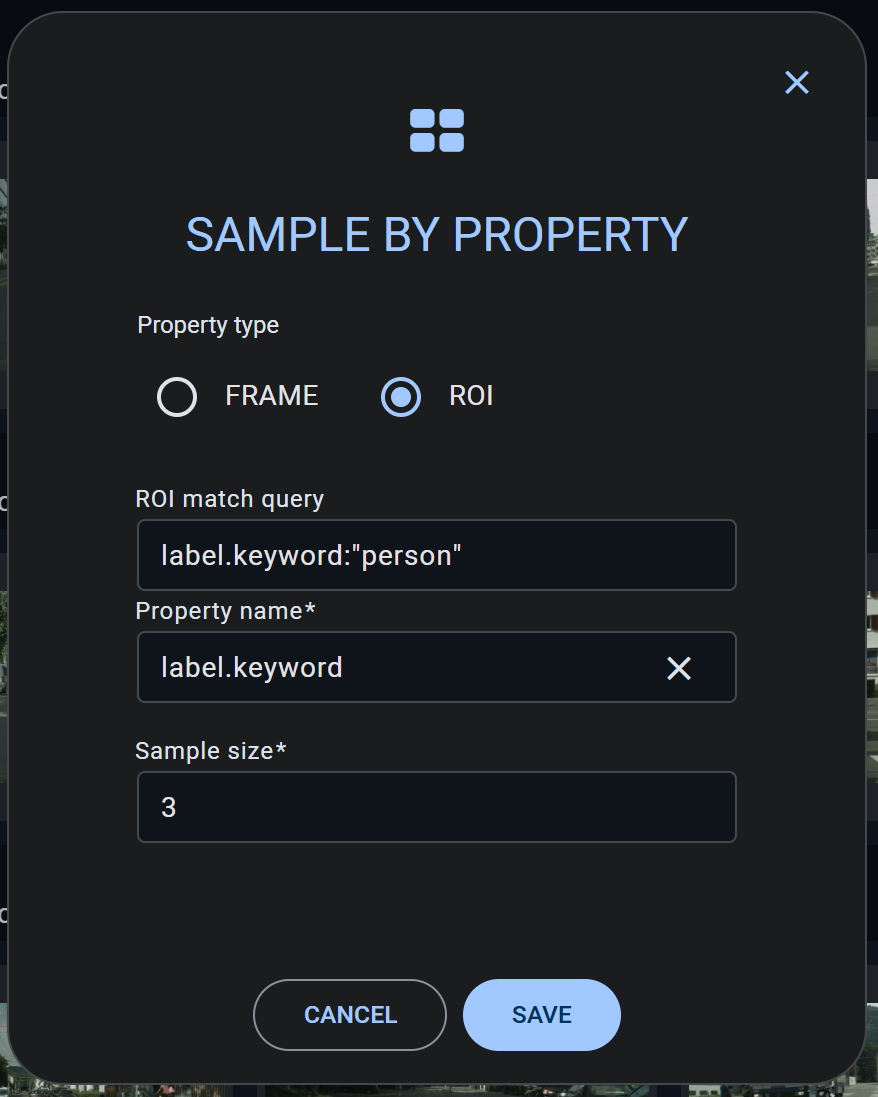The height and width of the screenshot is (1097, 878).
Task: Close the Sample by Property dialog
Action: [796, 83]
